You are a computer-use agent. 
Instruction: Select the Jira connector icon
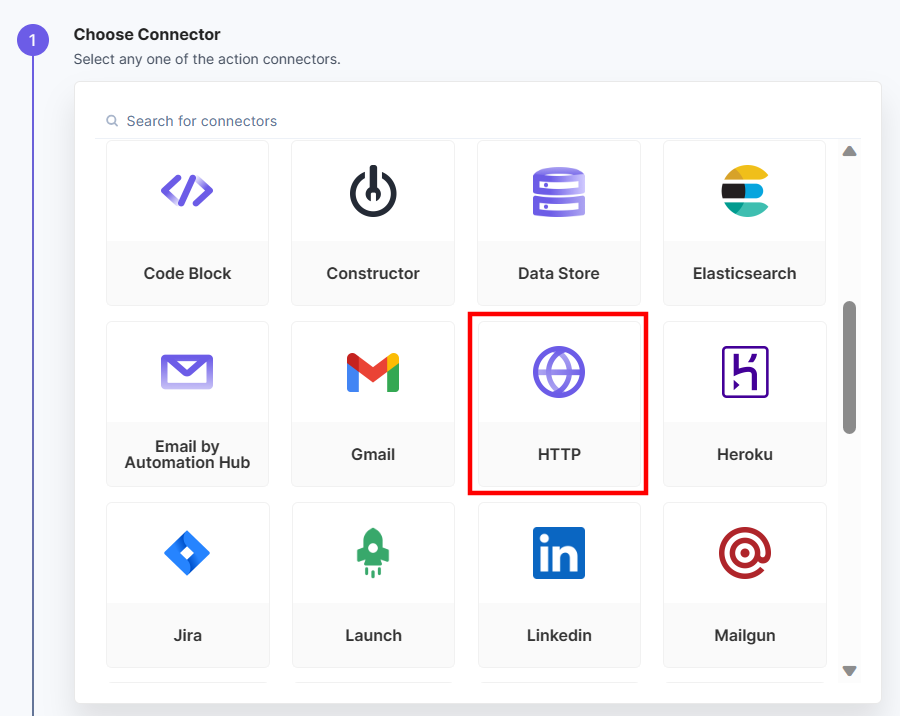[x=187, y=553]
